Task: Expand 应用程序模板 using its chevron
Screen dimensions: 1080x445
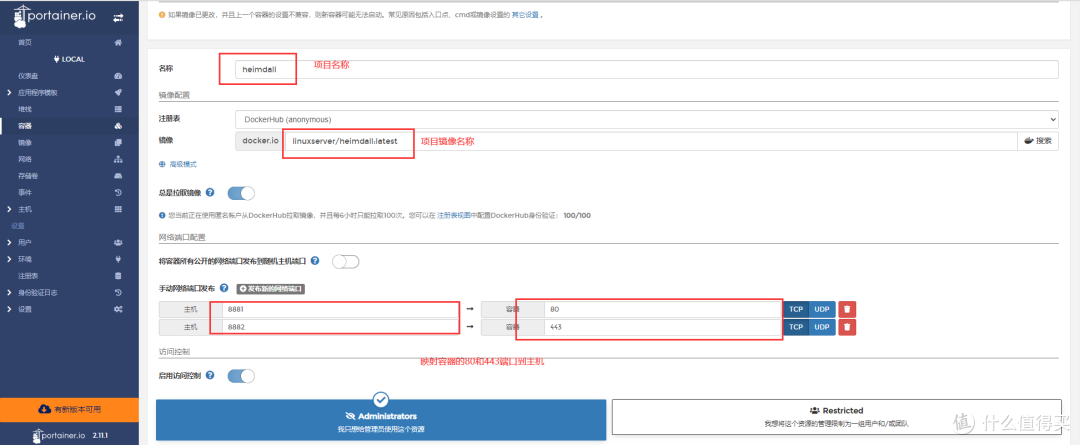Action: coord(9,92)
